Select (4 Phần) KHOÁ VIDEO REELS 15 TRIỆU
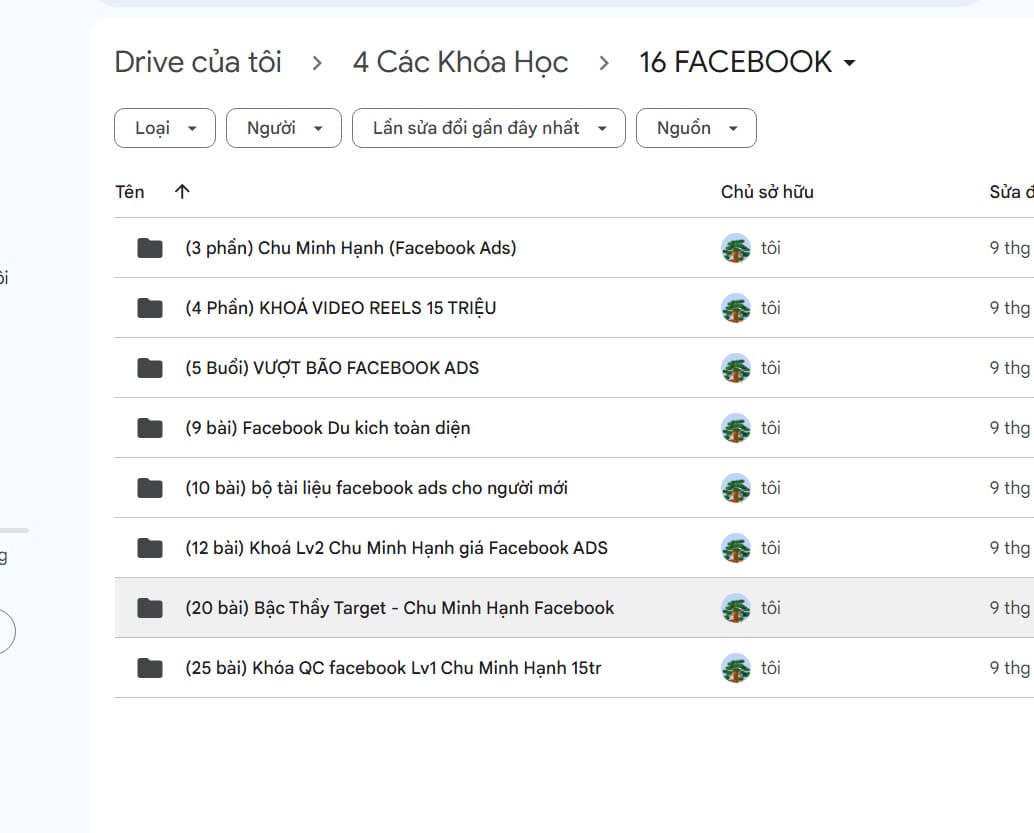Image resolution: width=1034 pixels, height=833 pixels. point(340,308)
